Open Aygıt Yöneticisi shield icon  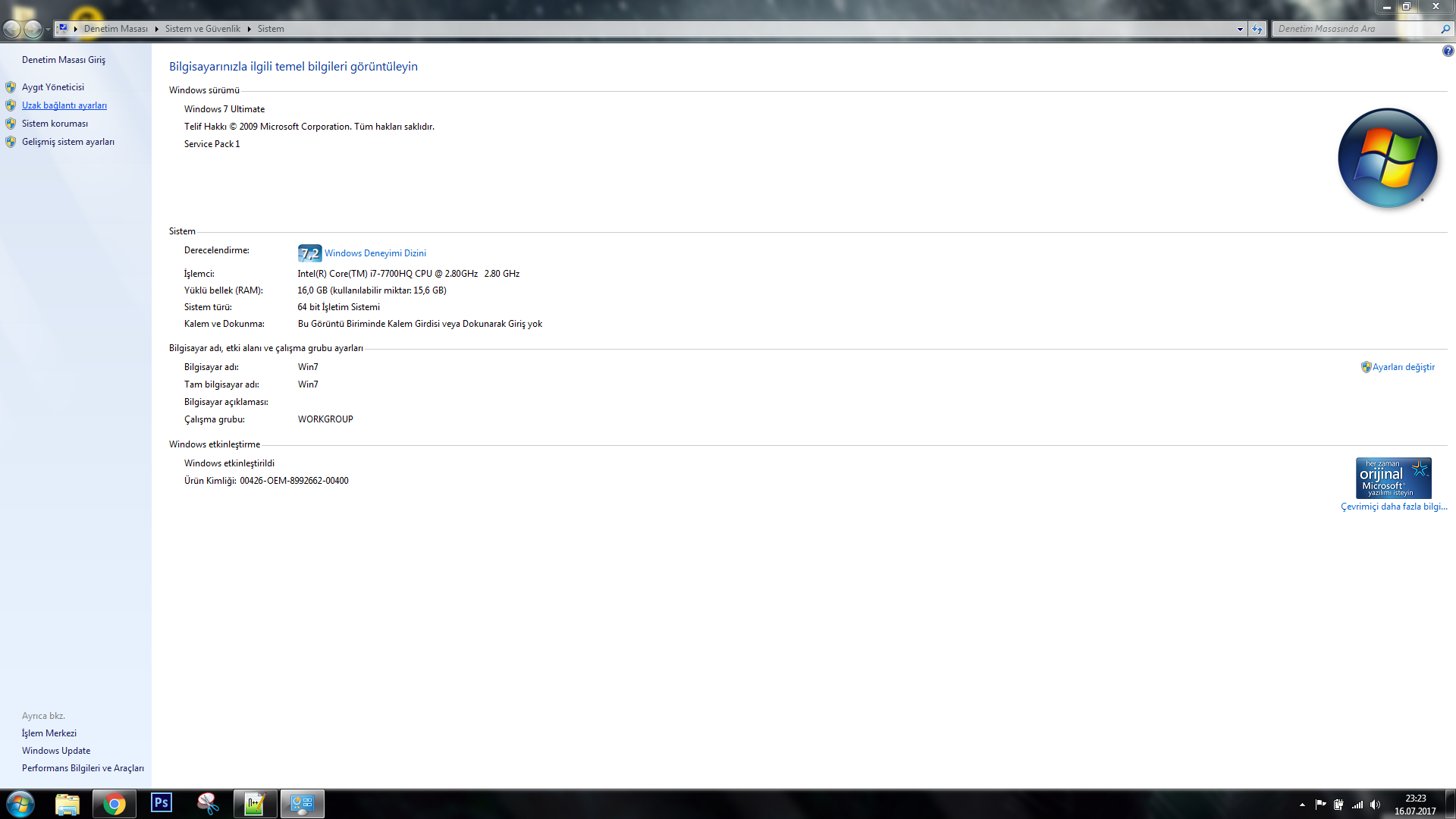[x=11, y=87]
